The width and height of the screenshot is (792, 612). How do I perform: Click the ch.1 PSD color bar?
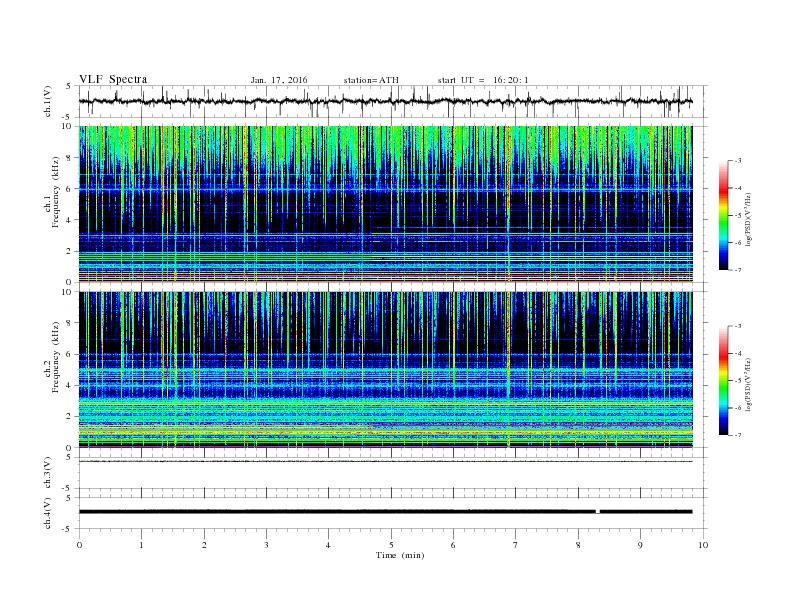724,215
